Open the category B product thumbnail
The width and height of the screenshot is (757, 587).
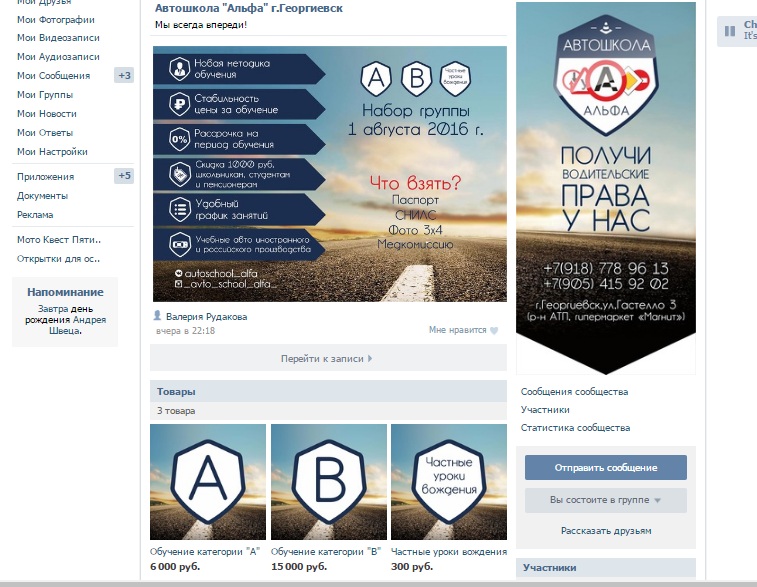[x=329, y=482]
